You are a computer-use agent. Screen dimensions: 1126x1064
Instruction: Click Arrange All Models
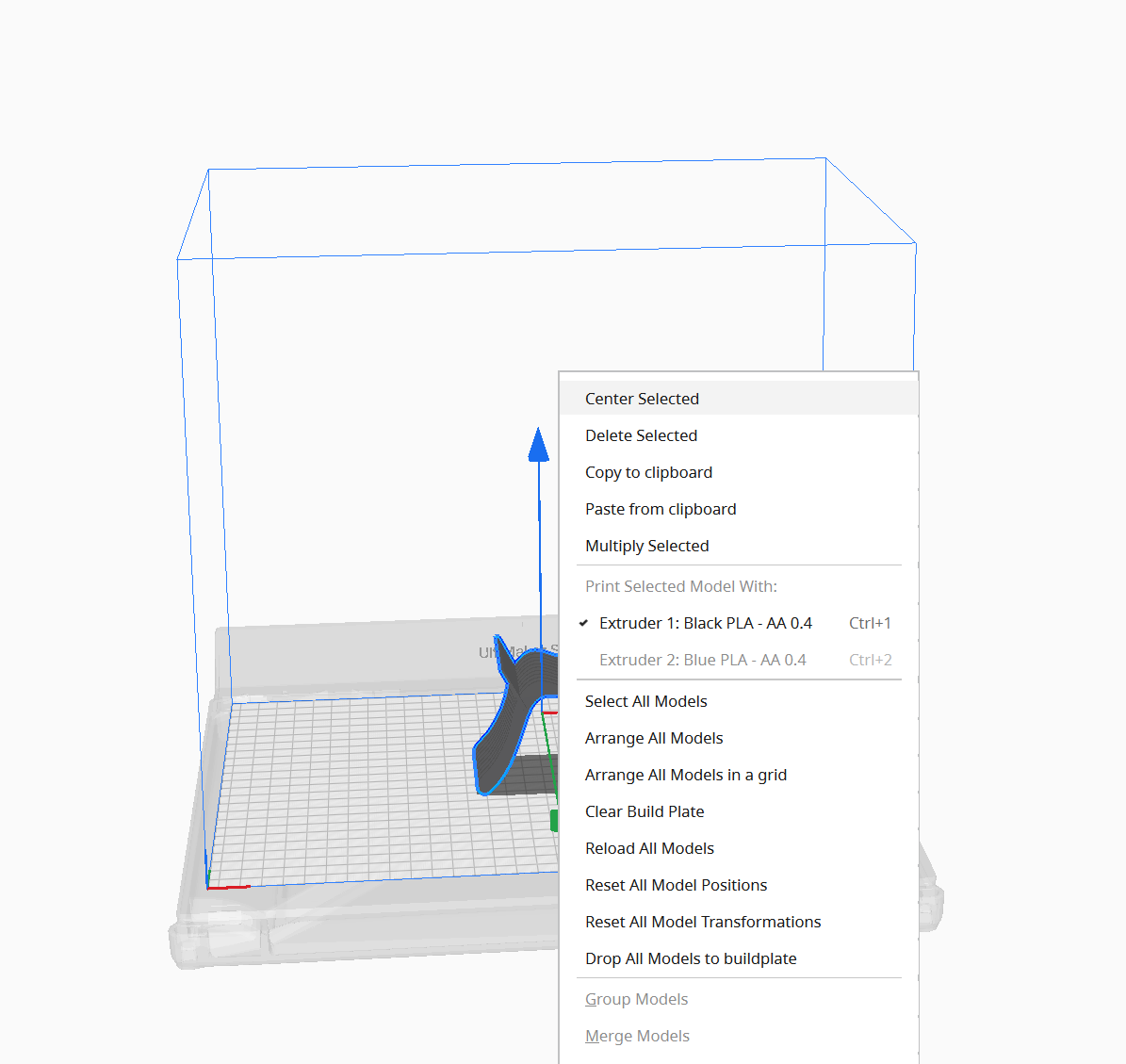[738, 738]
